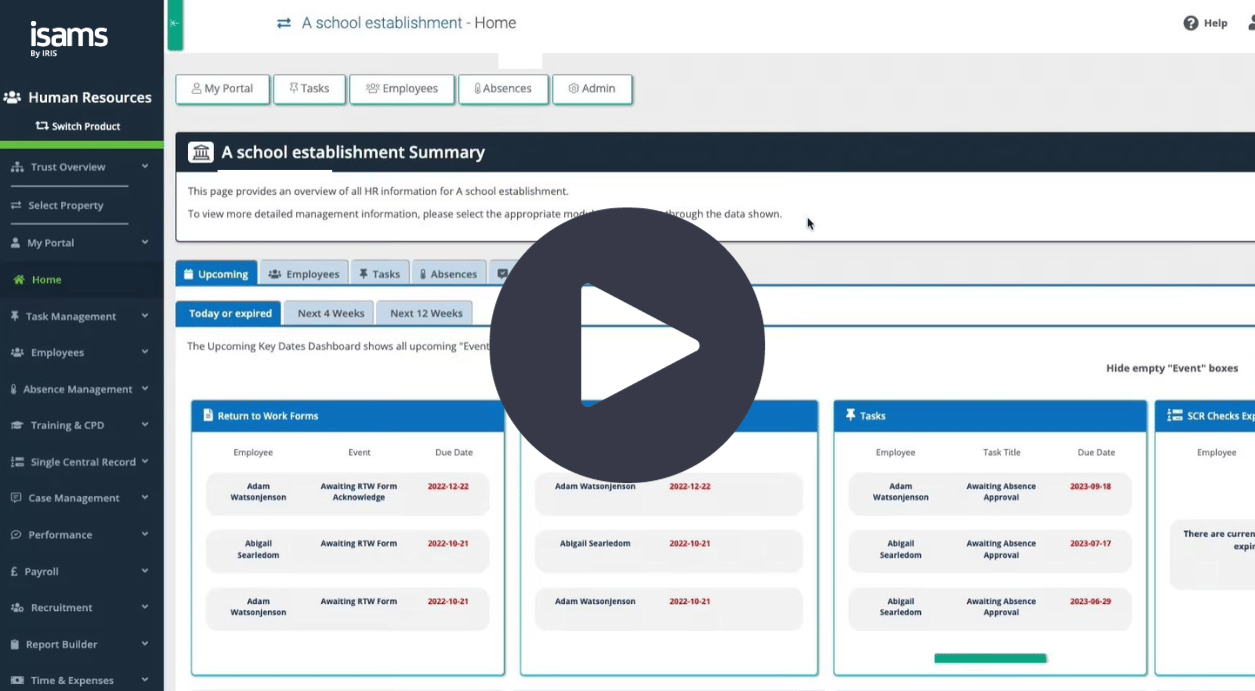Click the Payroll pound sign icon
The width and height of the screenshot is (1255, 691).
[x=16, y=571]
